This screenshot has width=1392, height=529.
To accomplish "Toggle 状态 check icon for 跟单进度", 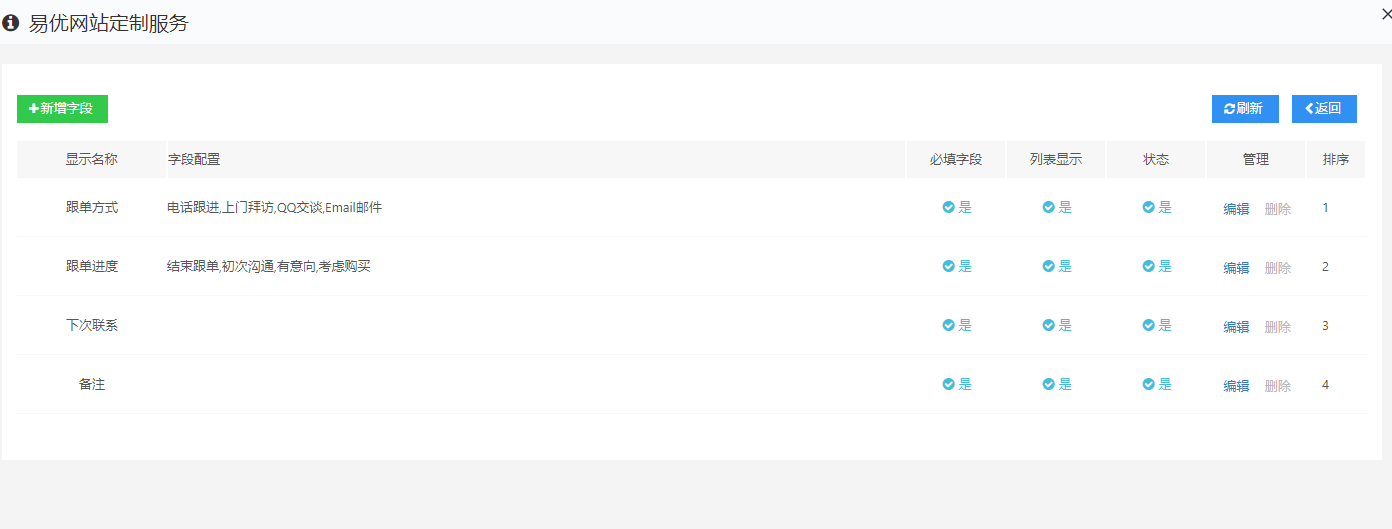I will point(1149,267).
